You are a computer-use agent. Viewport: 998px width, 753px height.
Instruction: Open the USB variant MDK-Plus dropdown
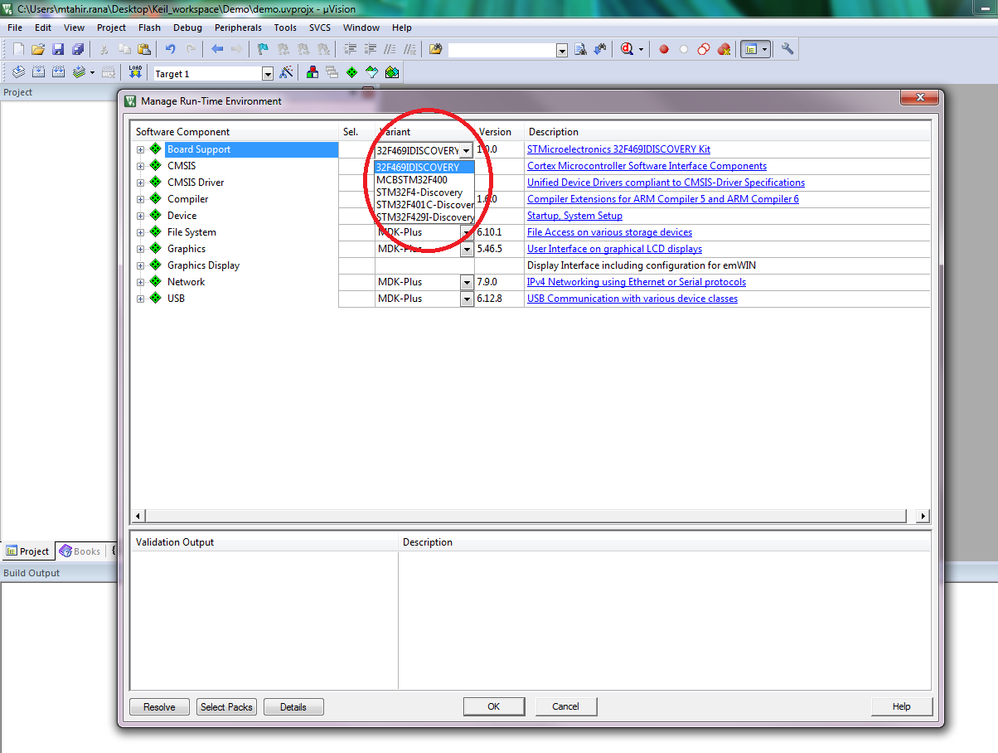click(467, 299)
